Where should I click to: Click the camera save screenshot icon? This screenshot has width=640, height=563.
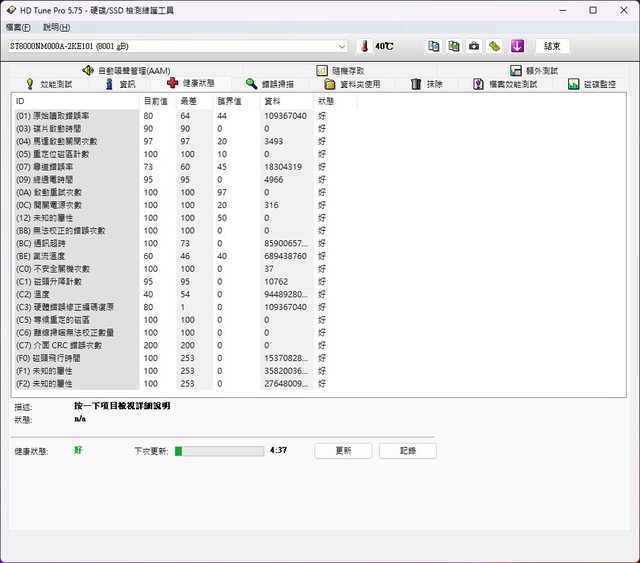[x=474, y=46]
